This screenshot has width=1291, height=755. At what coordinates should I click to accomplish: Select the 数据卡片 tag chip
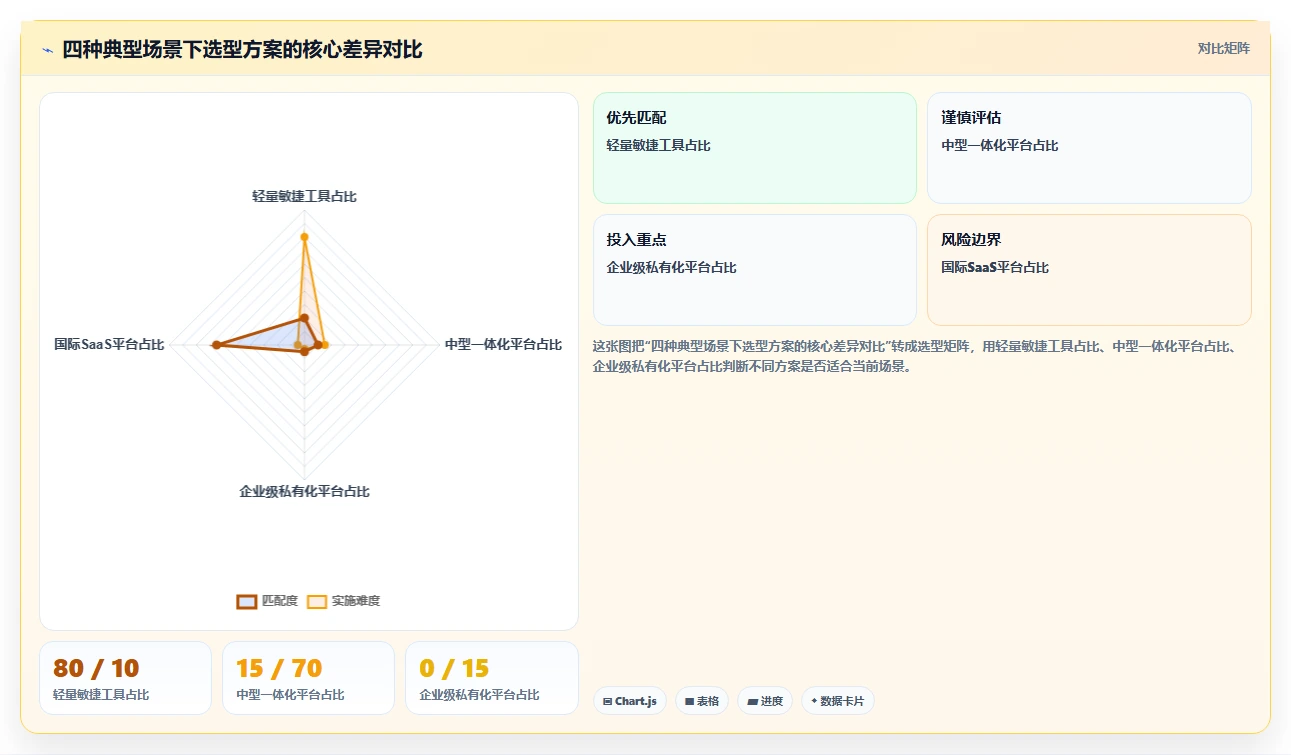(x=838, y=701)
